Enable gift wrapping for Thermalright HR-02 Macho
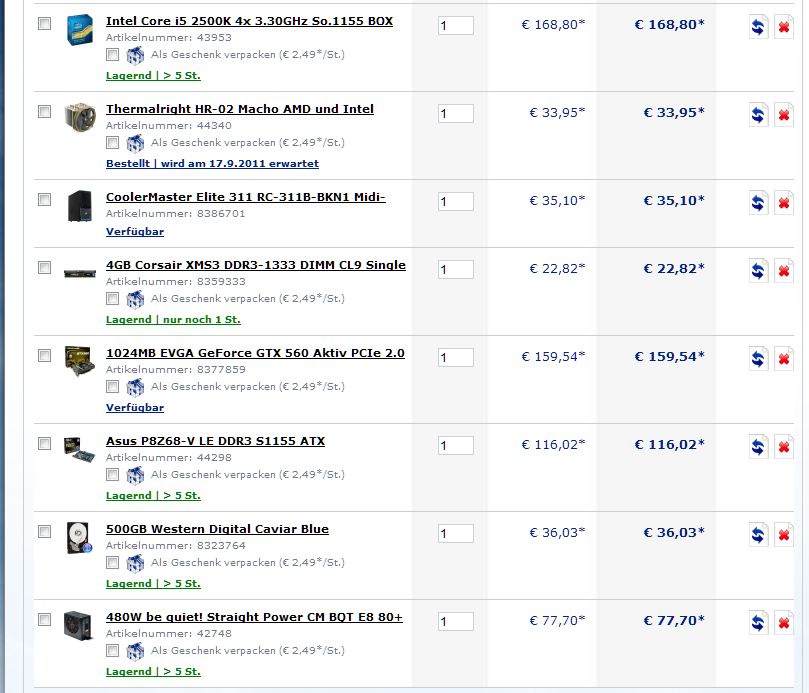 pyautogui.click(x=112, y=142)
